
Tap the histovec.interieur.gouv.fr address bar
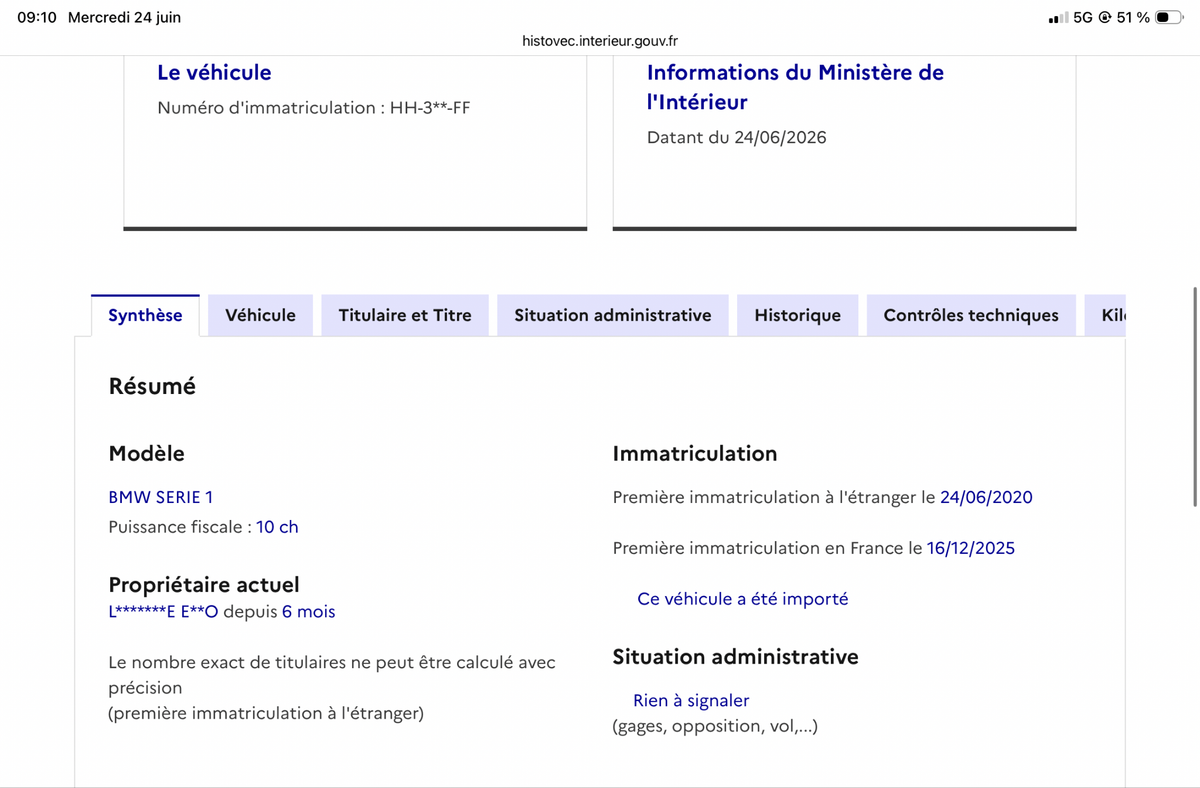tap(600, 41)
